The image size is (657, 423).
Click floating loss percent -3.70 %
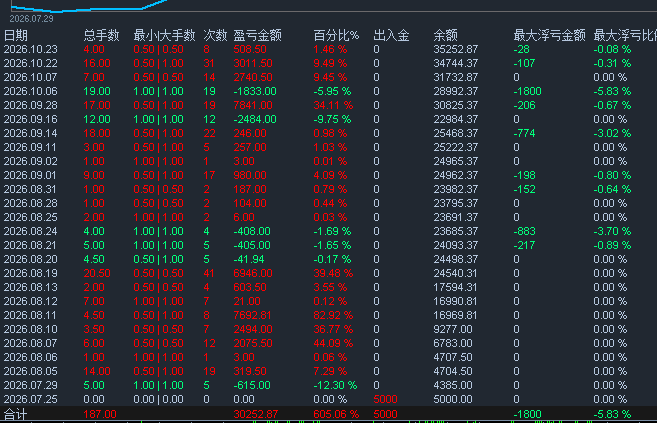point(612,231)
